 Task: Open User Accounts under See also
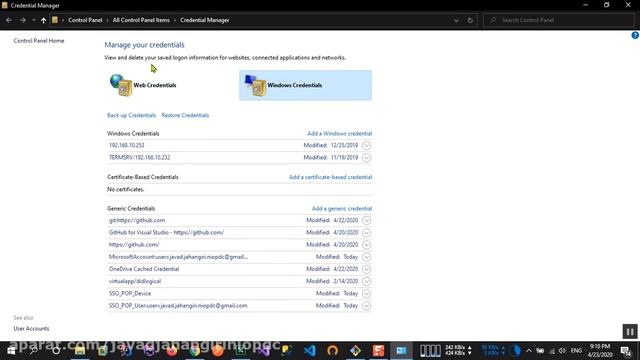[31, 329]
